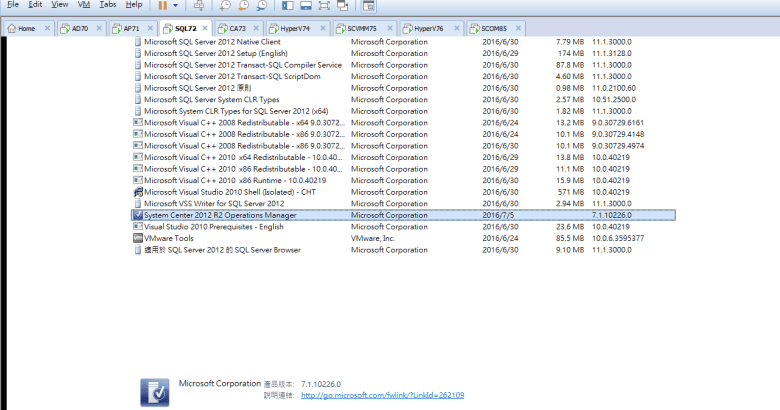Open the VM menu
This screenshot has height=410, width=780.
(x=85, y=5)
